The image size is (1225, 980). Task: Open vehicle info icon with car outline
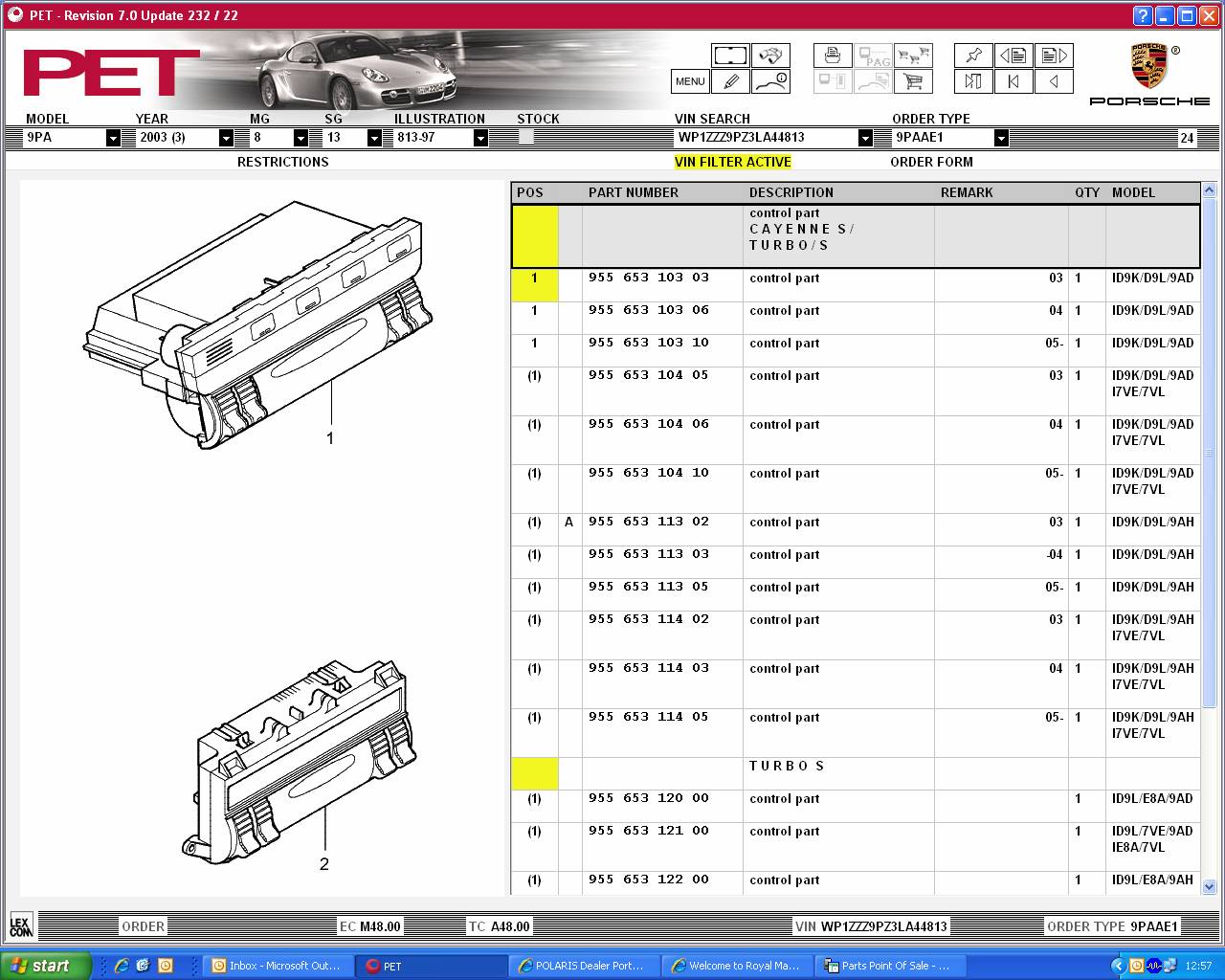(x=770, y=81)
